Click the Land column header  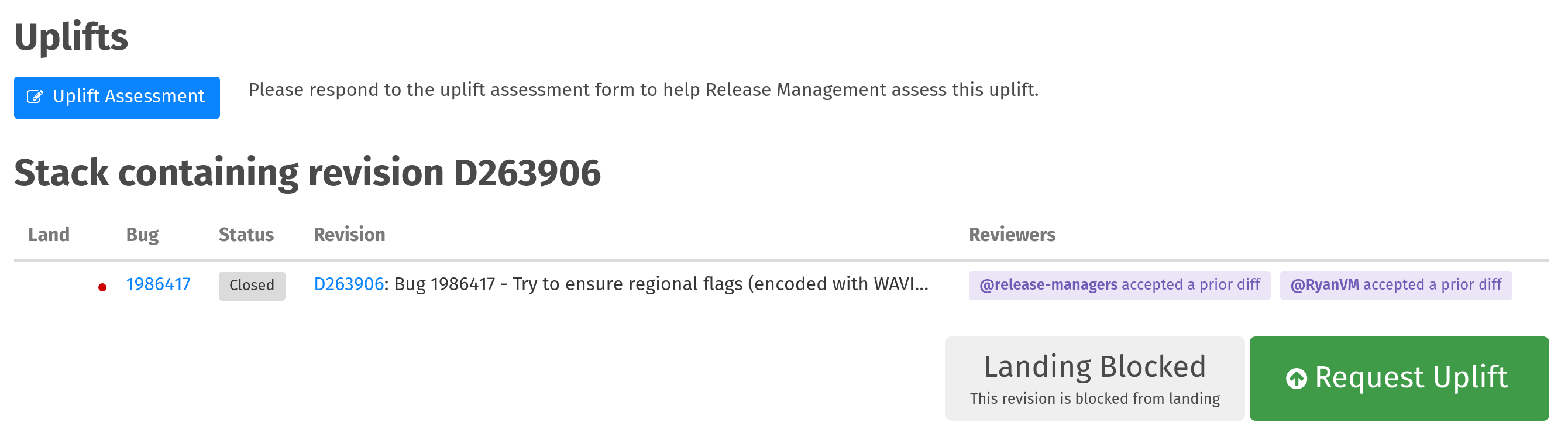point(49,235)
